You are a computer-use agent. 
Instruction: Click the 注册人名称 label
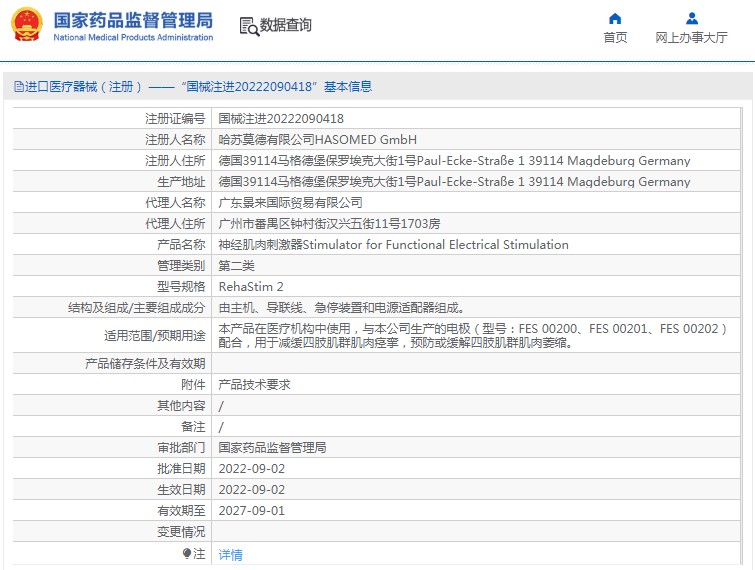[x=175, y=140]
